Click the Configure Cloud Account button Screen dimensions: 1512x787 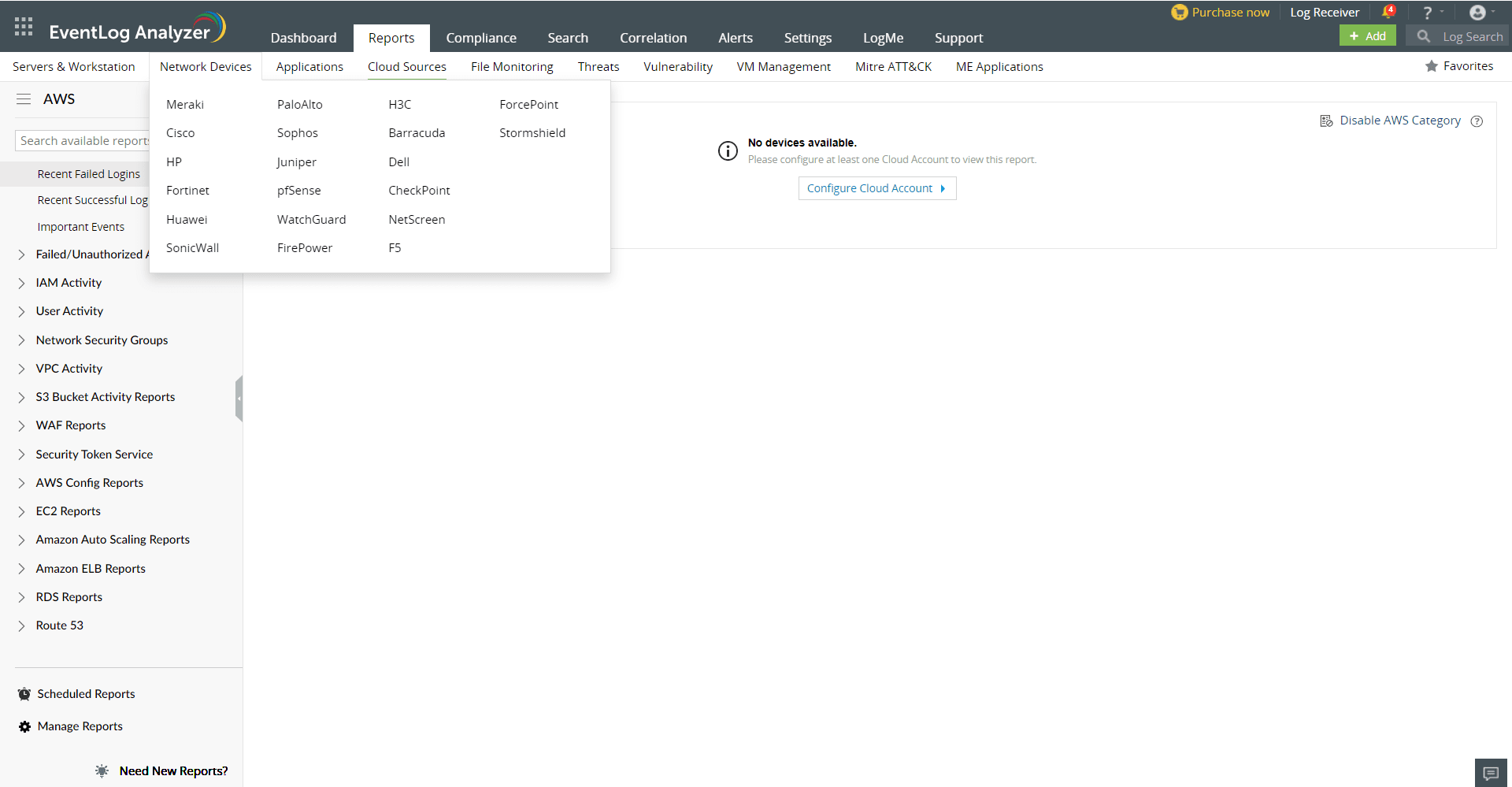click(876, 188)
